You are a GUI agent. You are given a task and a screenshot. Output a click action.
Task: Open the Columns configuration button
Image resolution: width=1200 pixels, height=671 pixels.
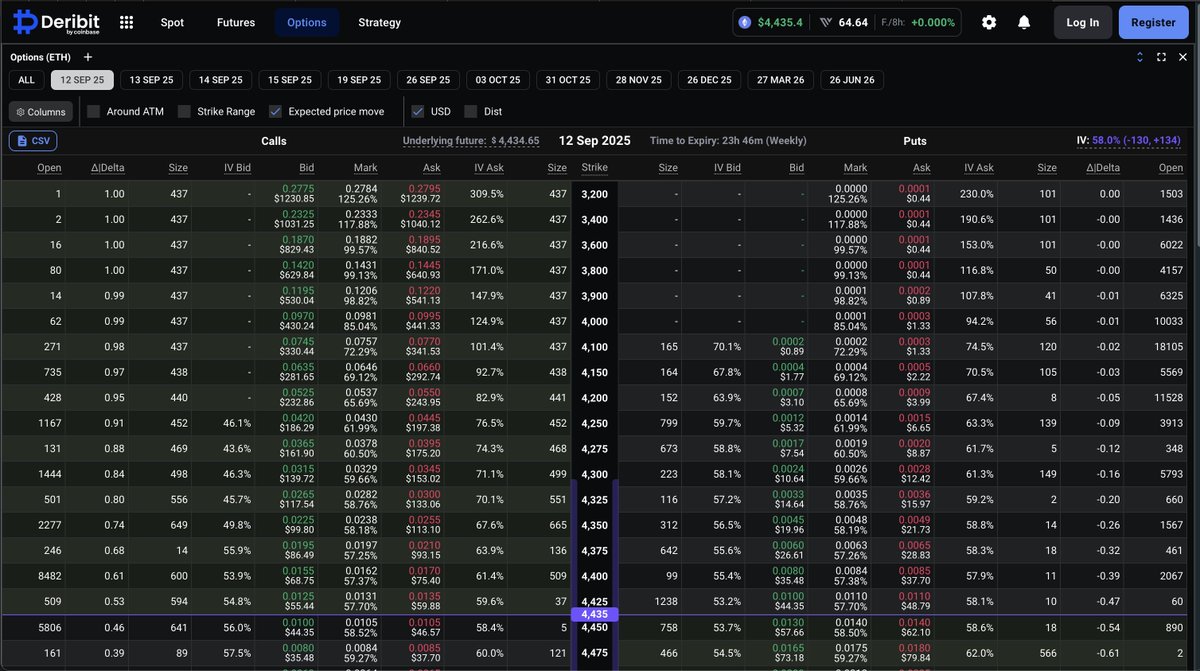40,111
